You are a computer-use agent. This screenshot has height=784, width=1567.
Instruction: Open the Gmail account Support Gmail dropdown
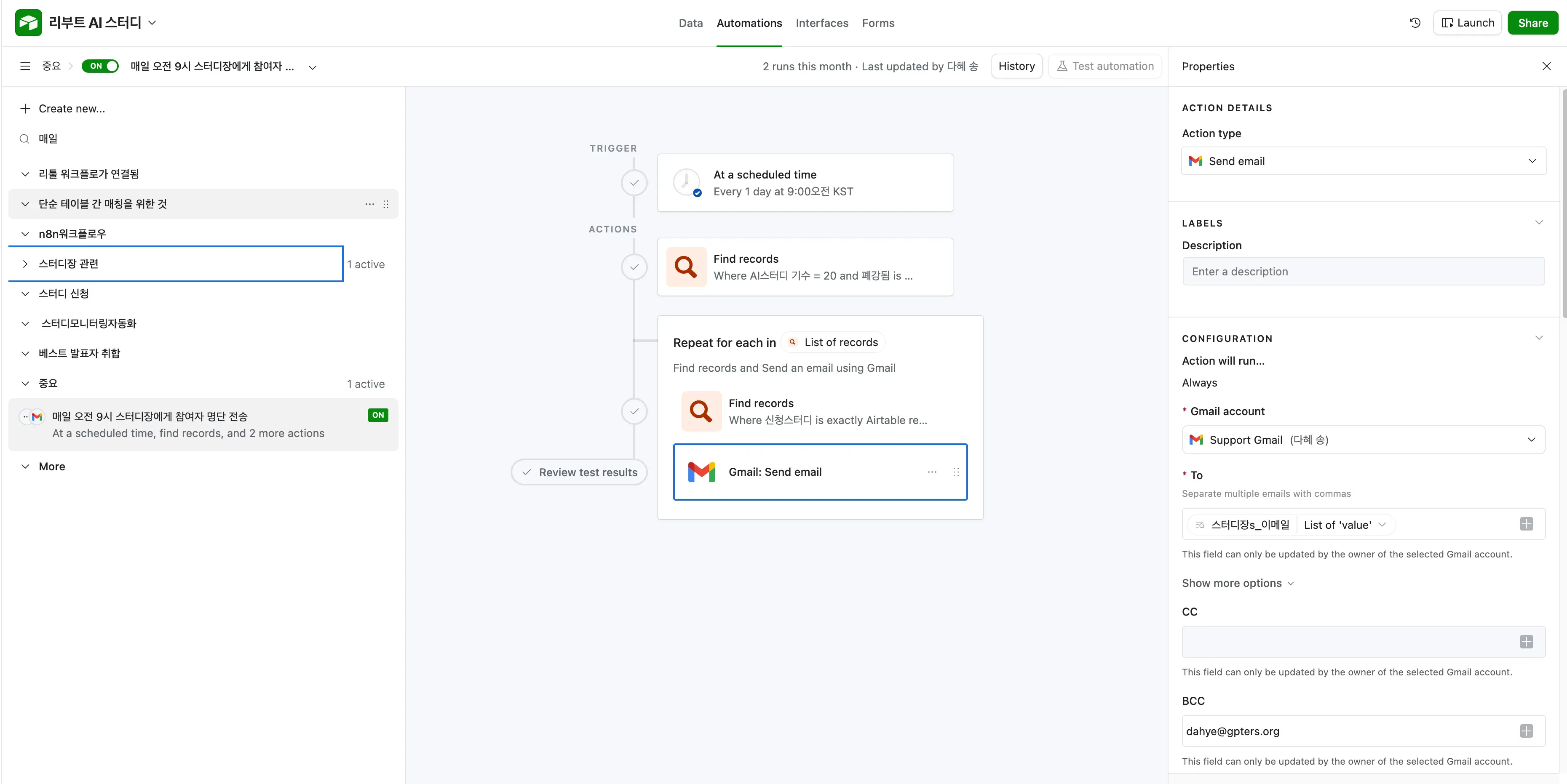pos(1363,440)
